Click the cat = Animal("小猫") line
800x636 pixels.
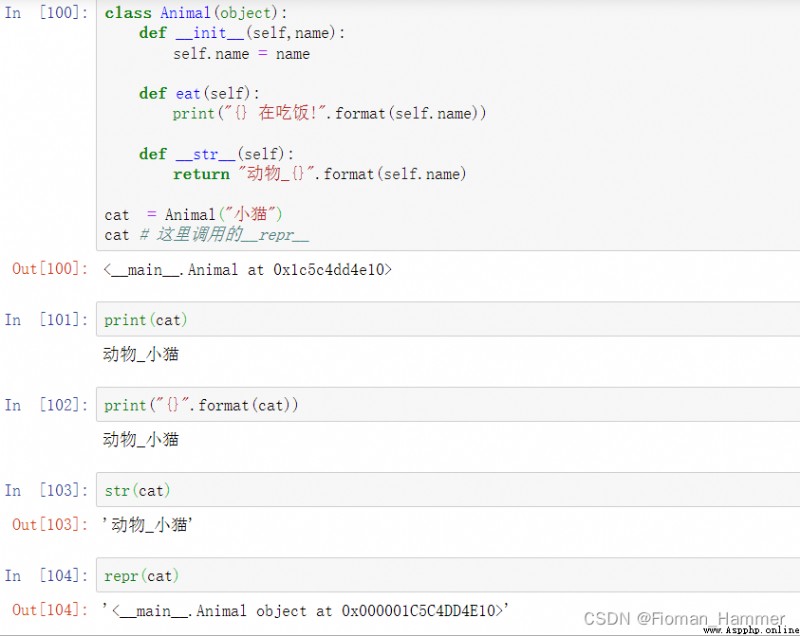193,214
